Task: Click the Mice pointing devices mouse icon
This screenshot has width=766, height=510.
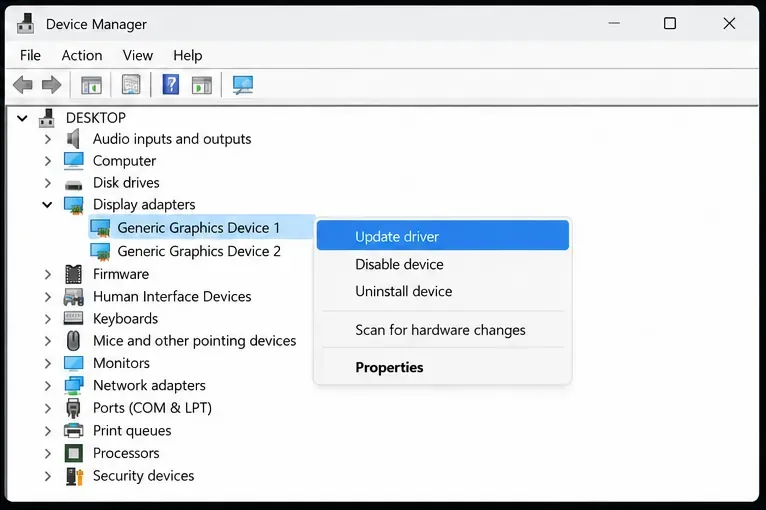Action: (73, 340)
